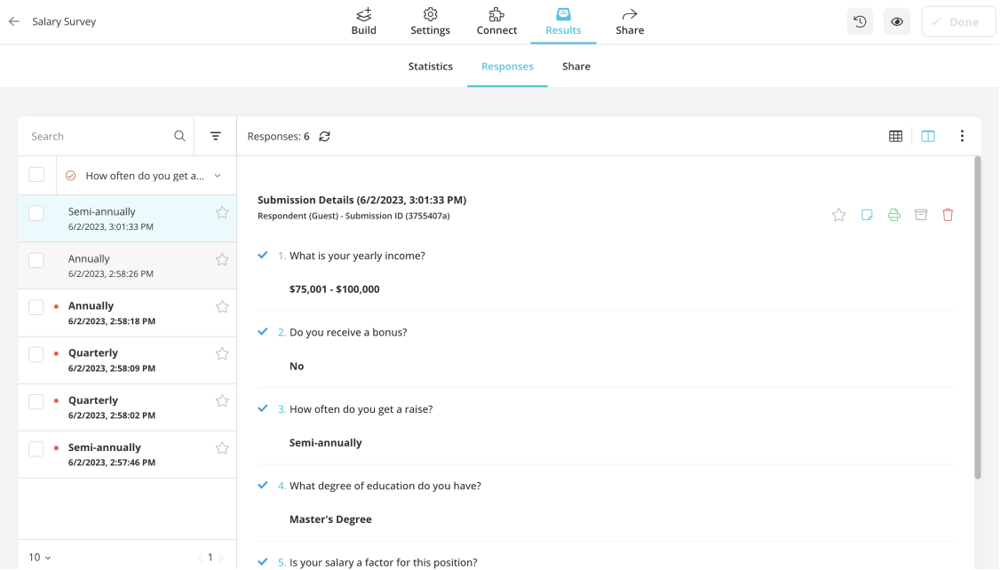
Task: Add a note with sticky note icon
Action: point(867,215)
